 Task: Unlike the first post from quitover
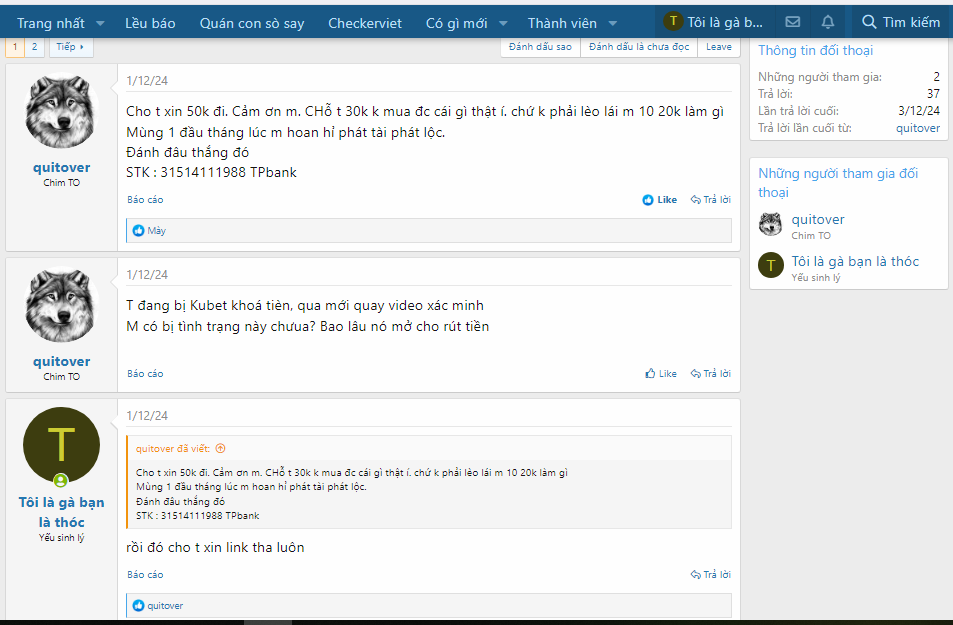pos(660,200)
